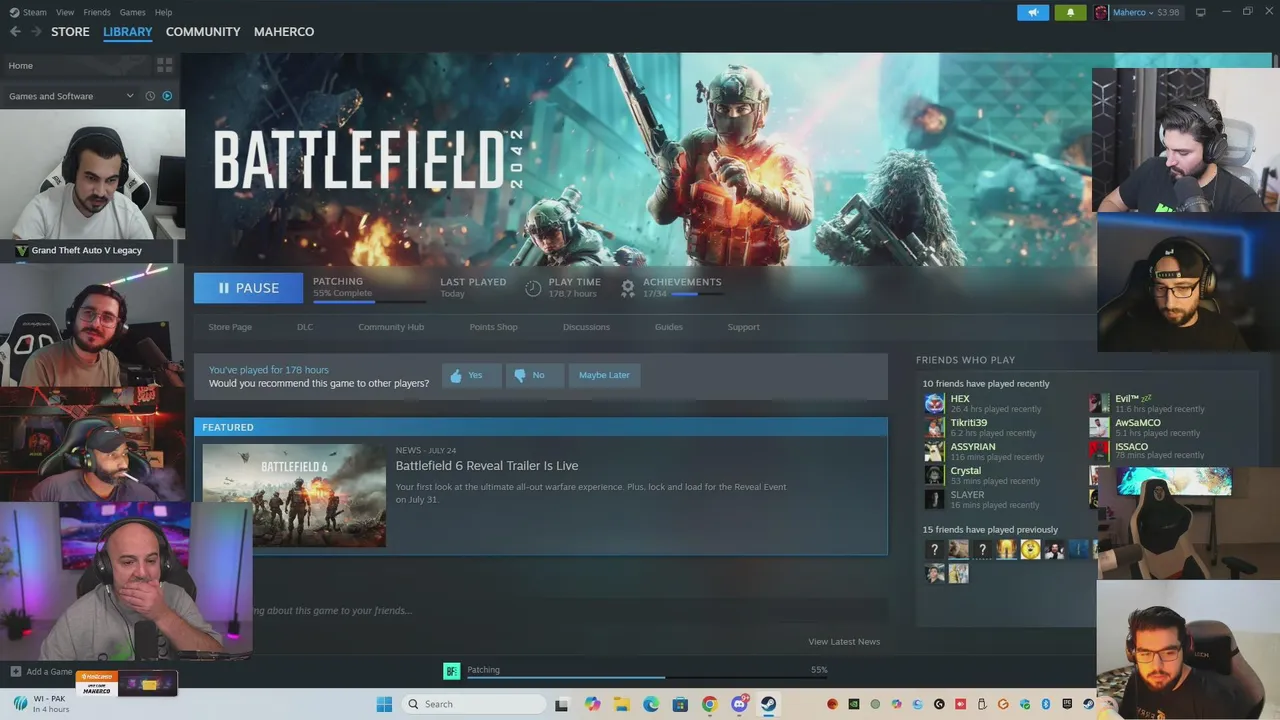
Task: Open the Friends menu
Action: [x=97, y=12]
